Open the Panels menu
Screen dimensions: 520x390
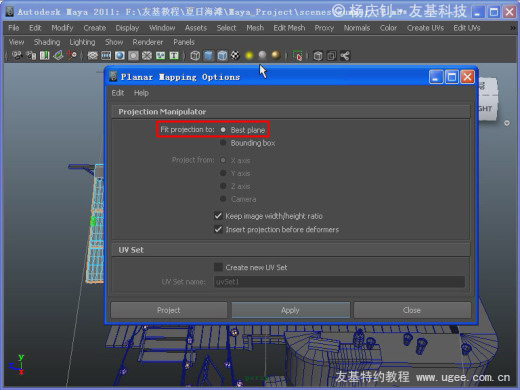pyautogui.click(x=184, y=42)
